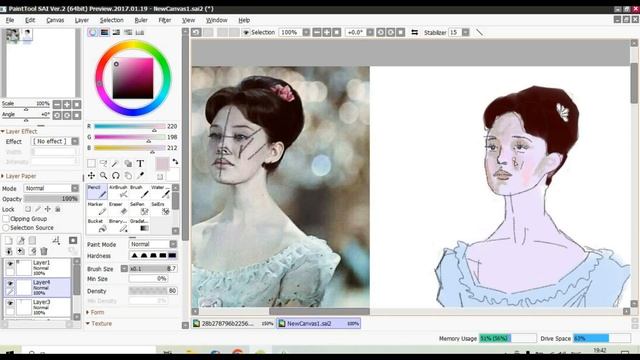The height and width of the screenshot is (360, 640).
Task: Choose the lasso selection tool
Action: [x=103, y=164]
